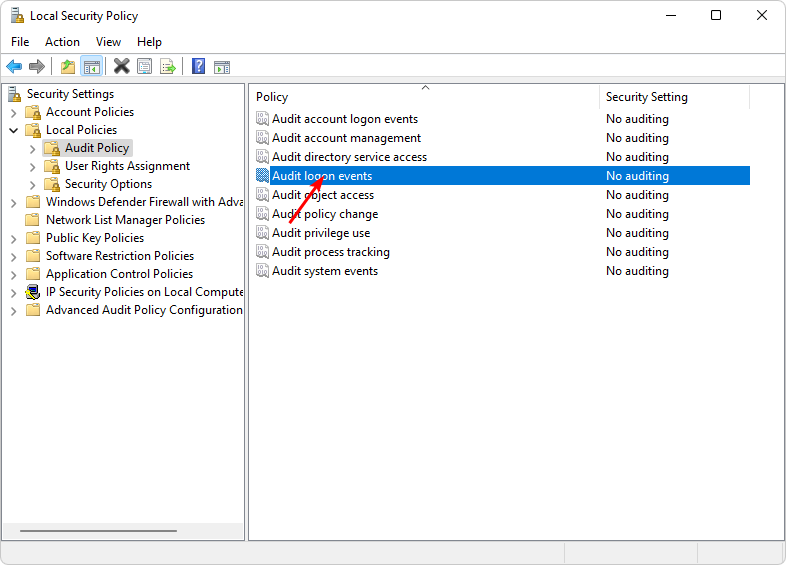The image size is (786, 565).
Task: Expand Advanced Audit Policy Configuration node
Action: pyautogui.click(x=14, y=311)
